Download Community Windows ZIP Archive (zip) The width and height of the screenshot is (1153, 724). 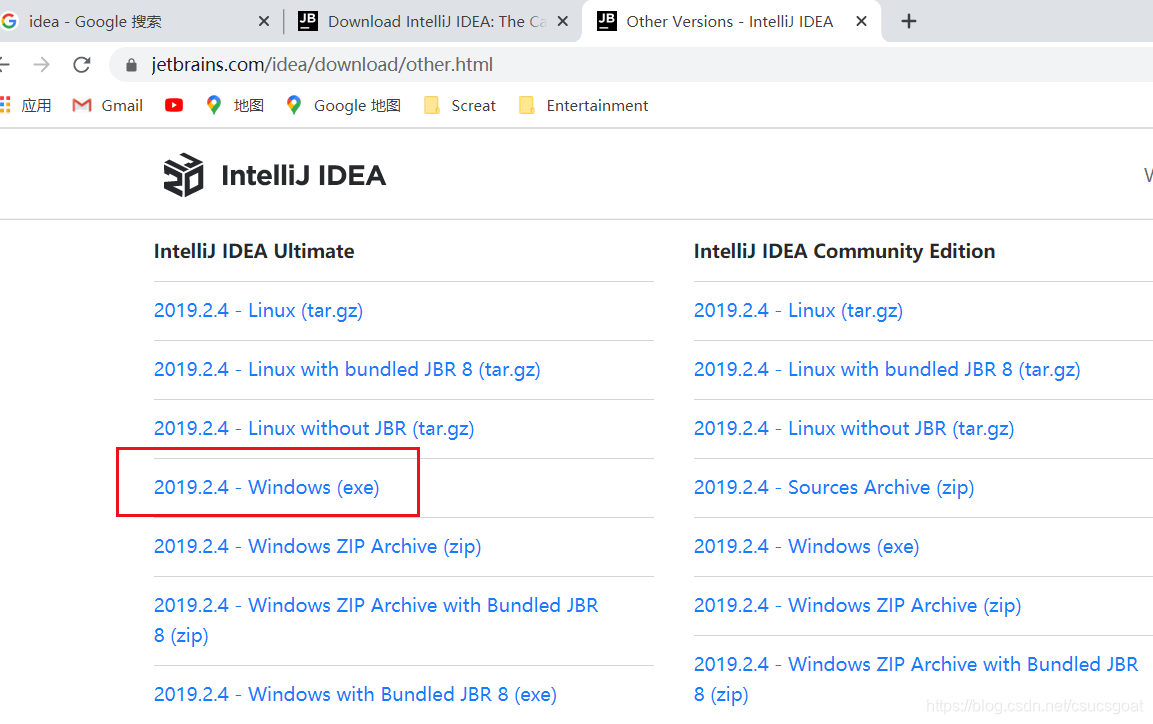[x=857, y=605]
